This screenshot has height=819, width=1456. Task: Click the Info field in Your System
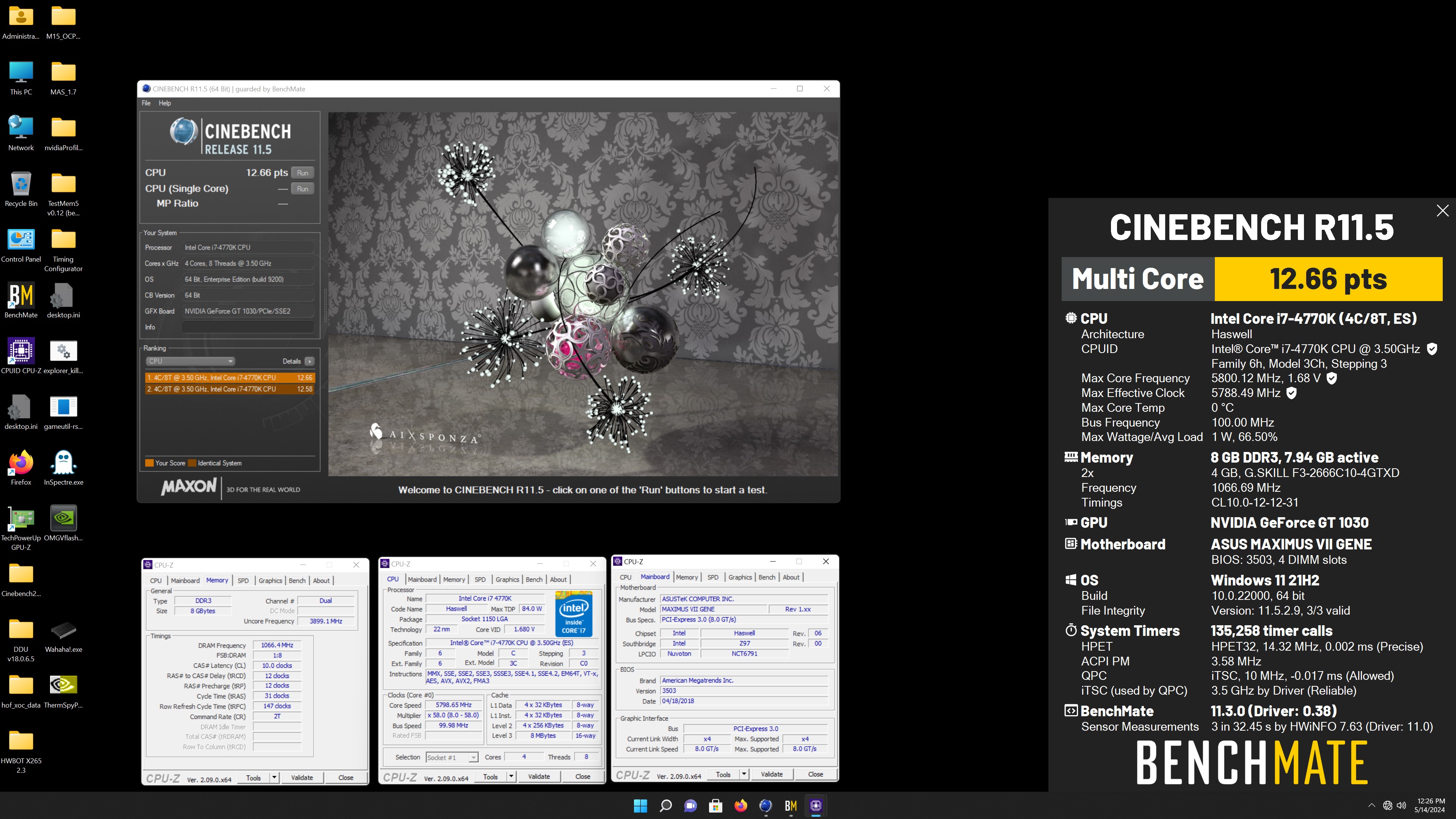click(248, 327)
